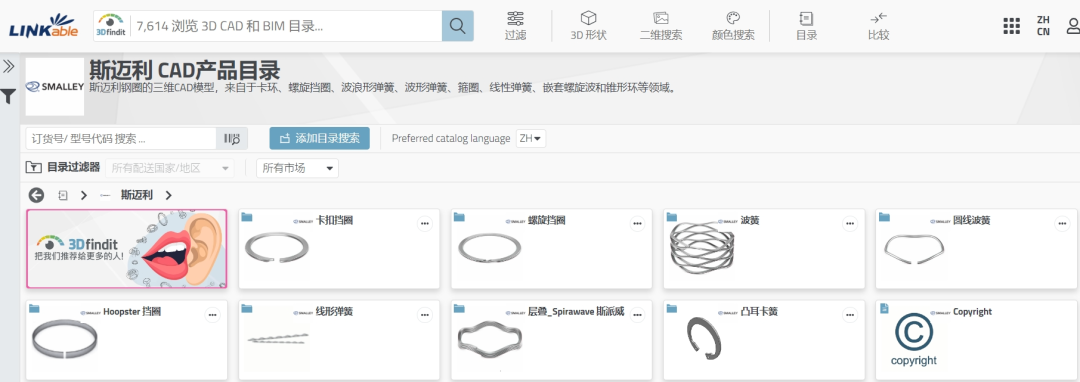Click the Smalley logo thumbnail

point(55,87)
